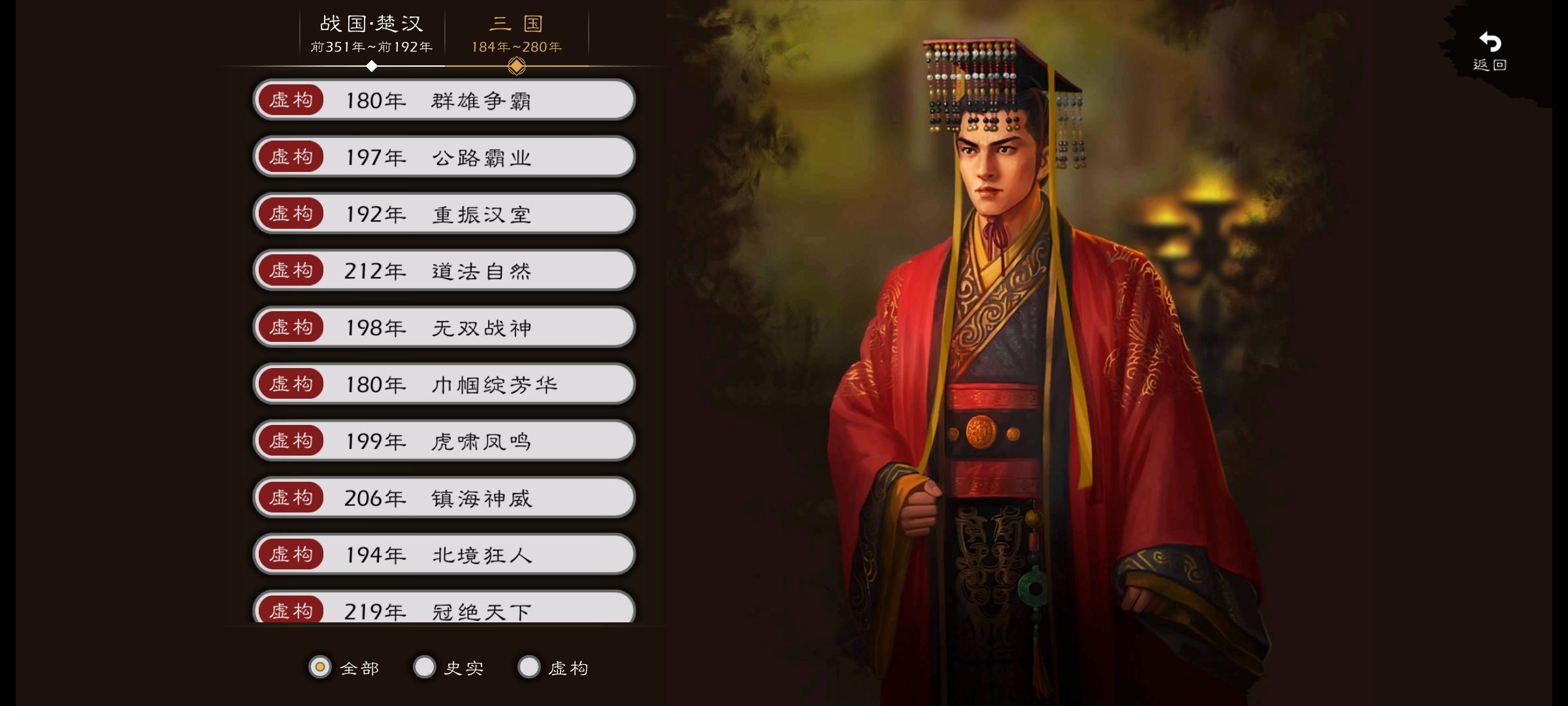Switch to the 三国 era tab

click(x=516, y=34)
